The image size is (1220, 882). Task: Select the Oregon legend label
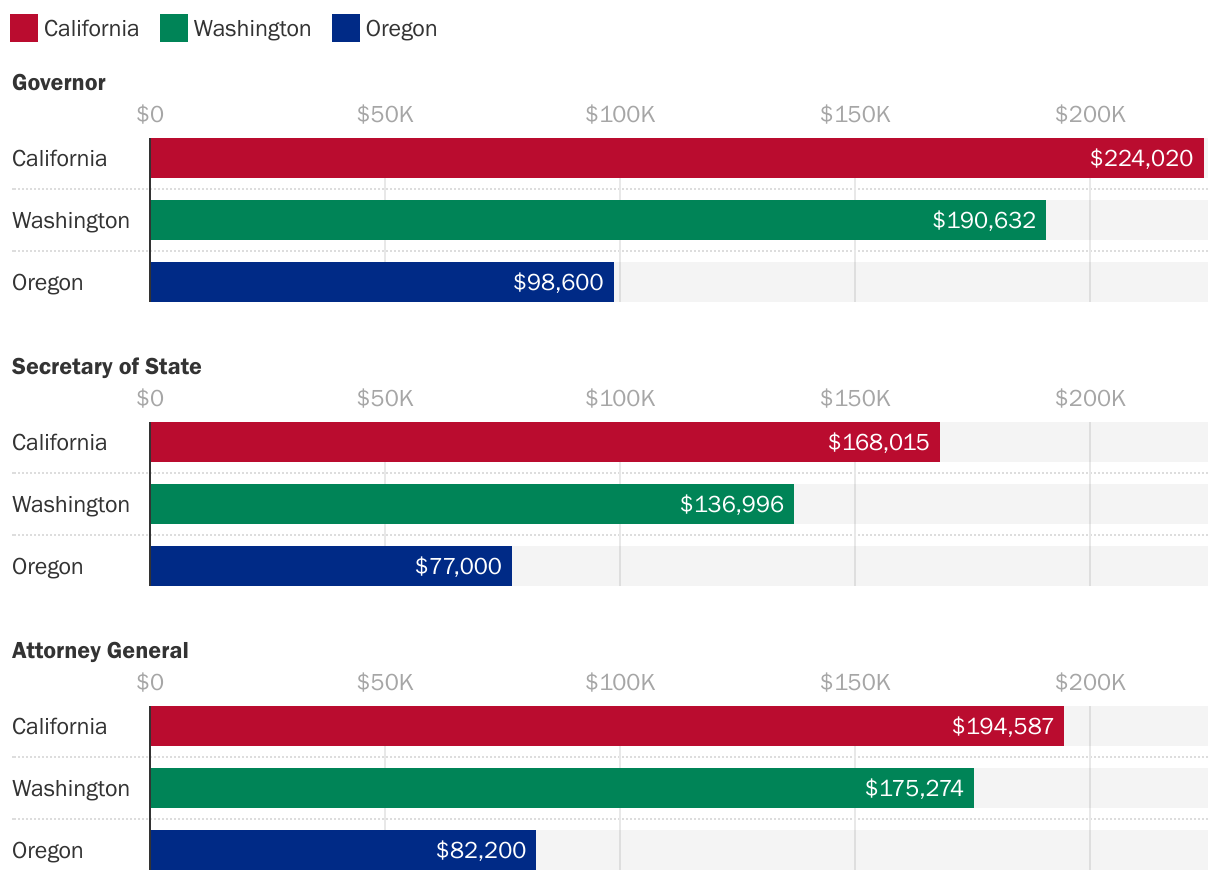click(401, 28)
